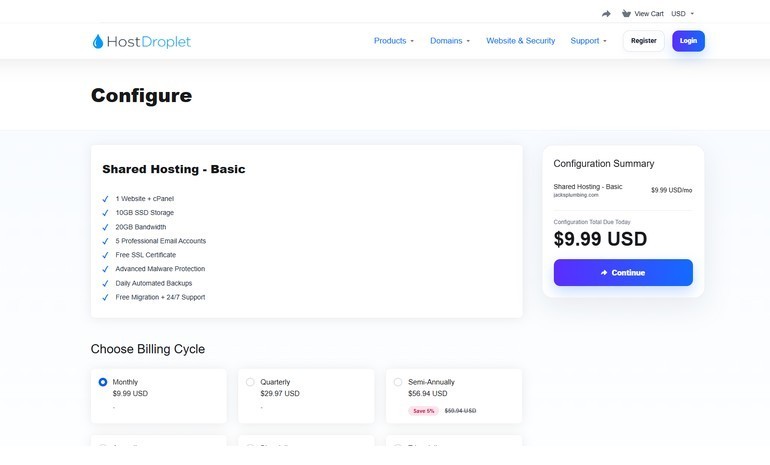Click the struck-through $59.94 USD price
770x465 pixels.
pyautogui.click(x=460, y=411)
